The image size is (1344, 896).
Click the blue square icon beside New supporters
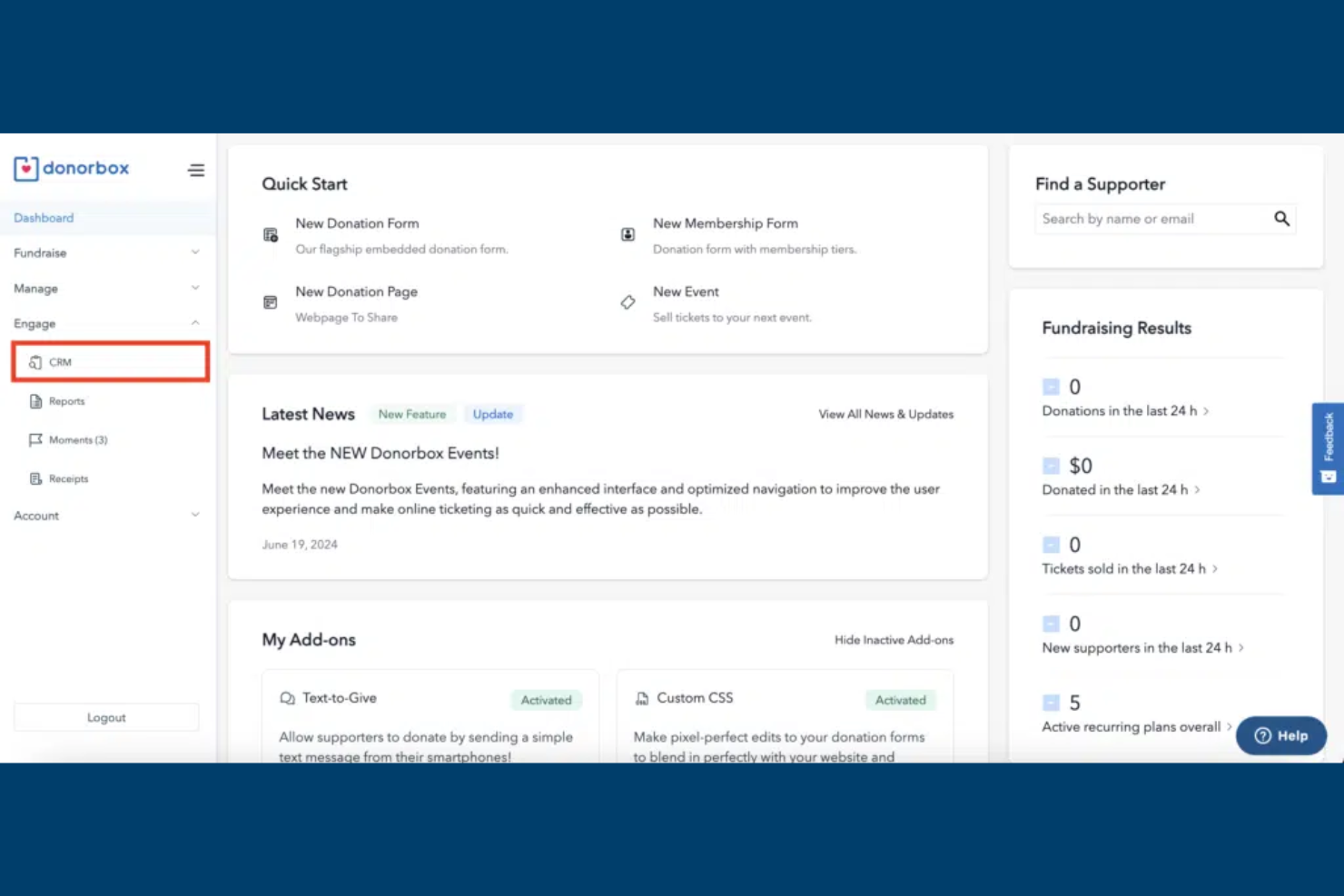coord(1051,624)
